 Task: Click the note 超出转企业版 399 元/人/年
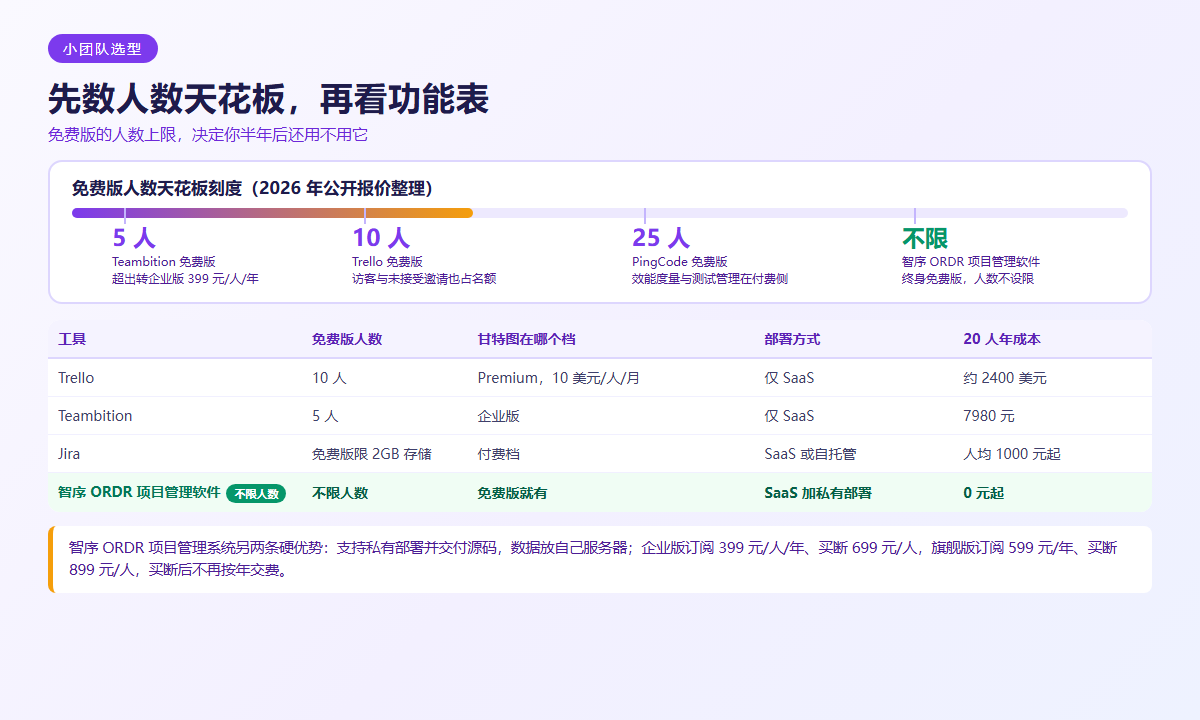[185, 279]
